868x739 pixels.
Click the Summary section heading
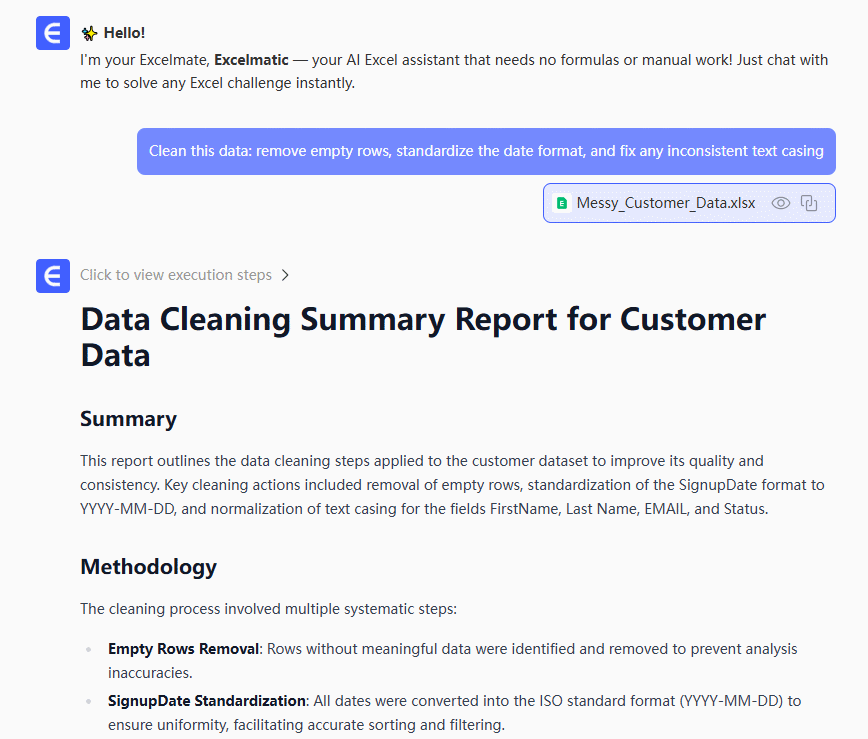128,419
